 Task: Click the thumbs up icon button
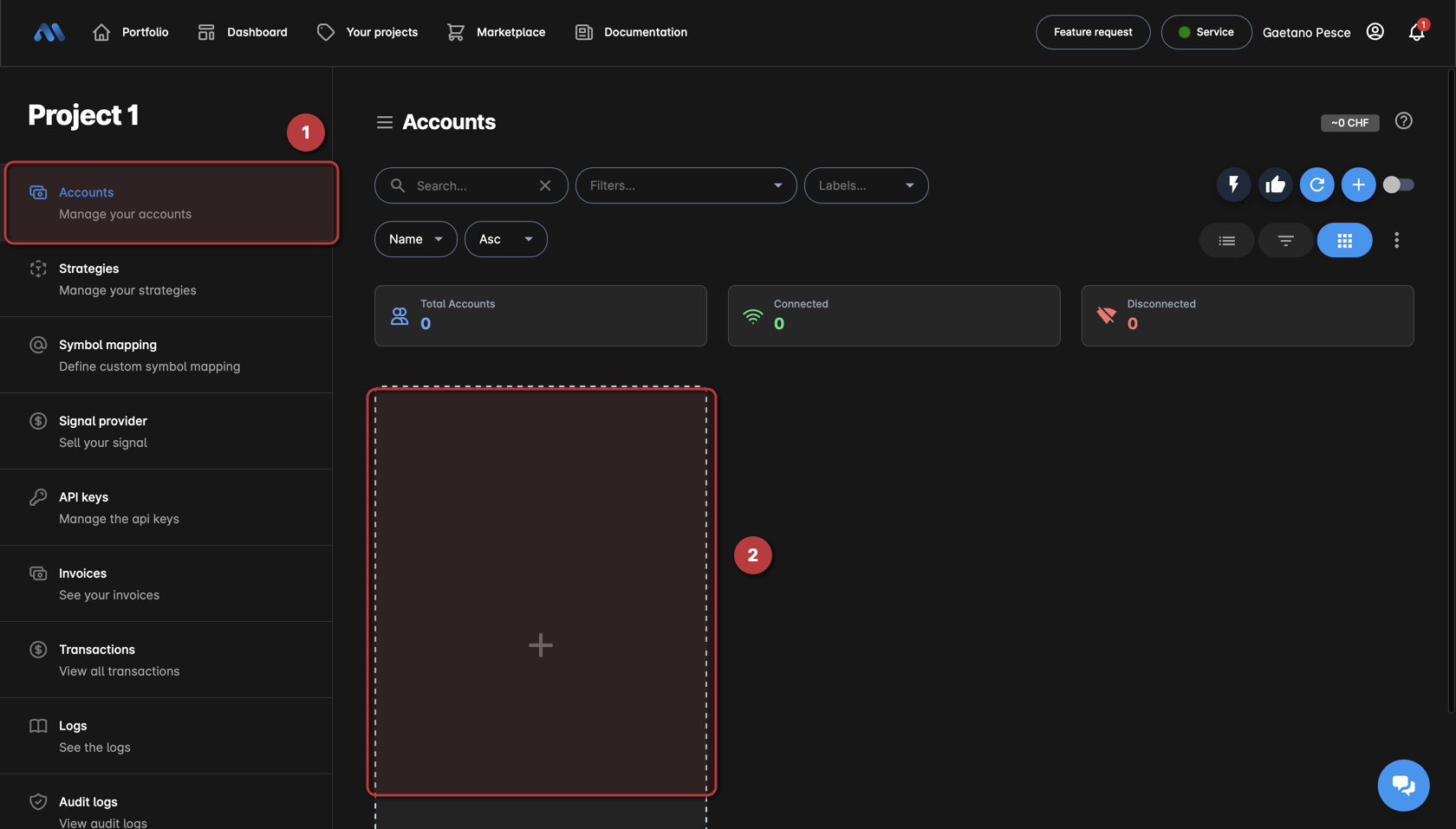[1275, 185]
